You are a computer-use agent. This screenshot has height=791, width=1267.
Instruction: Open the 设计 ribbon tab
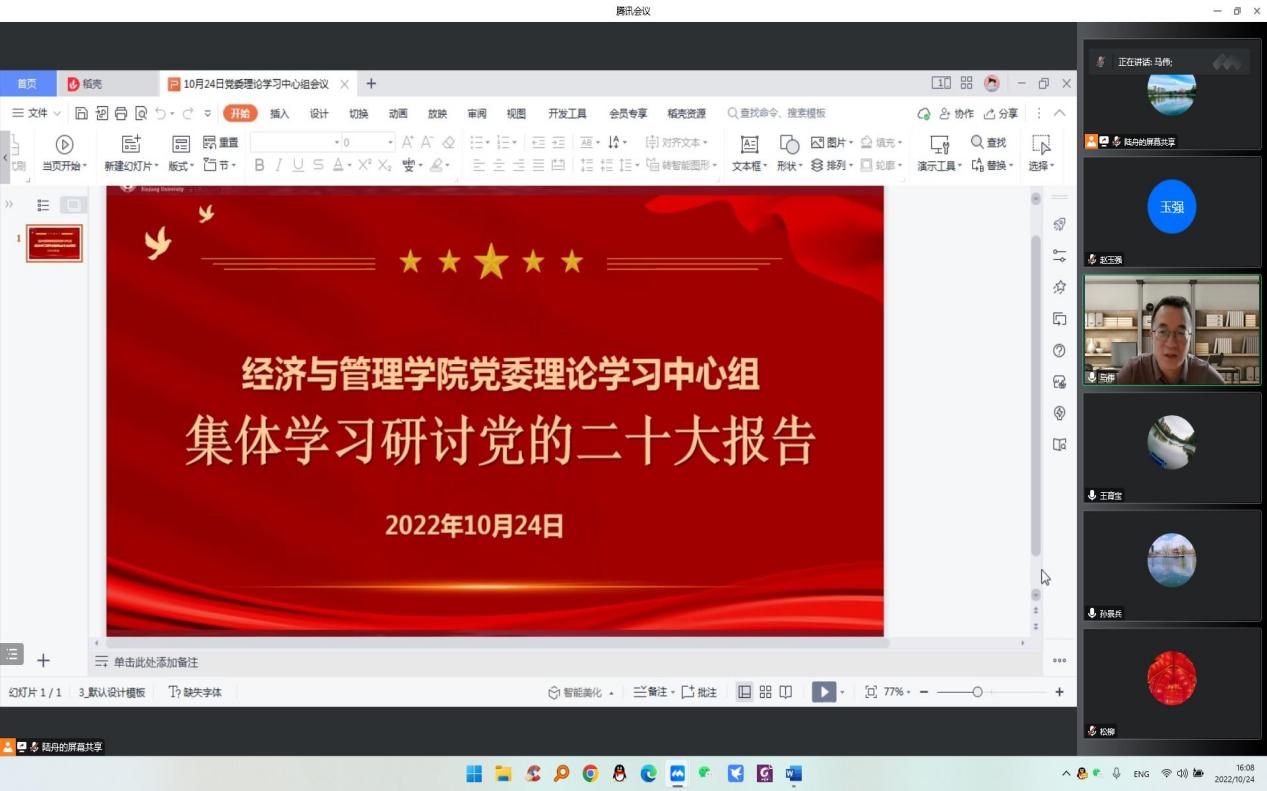click(319, 114)
